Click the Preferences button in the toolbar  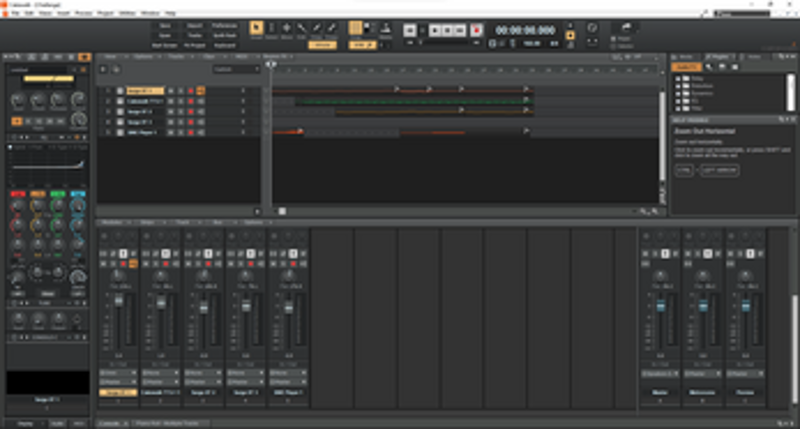click(224, 26)
